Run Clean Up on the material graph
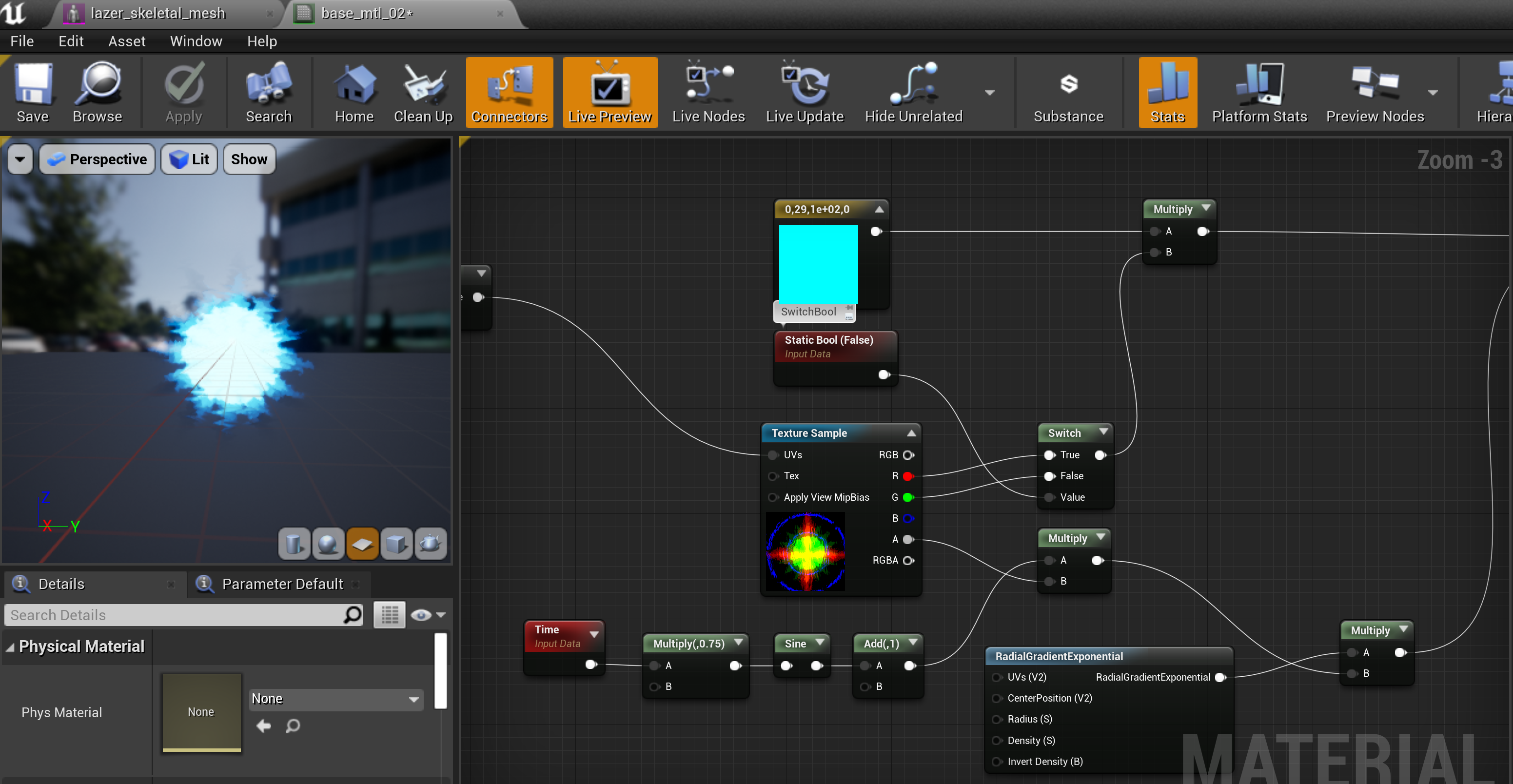Viewport: 1513px width, 784px height. [424, 91]
